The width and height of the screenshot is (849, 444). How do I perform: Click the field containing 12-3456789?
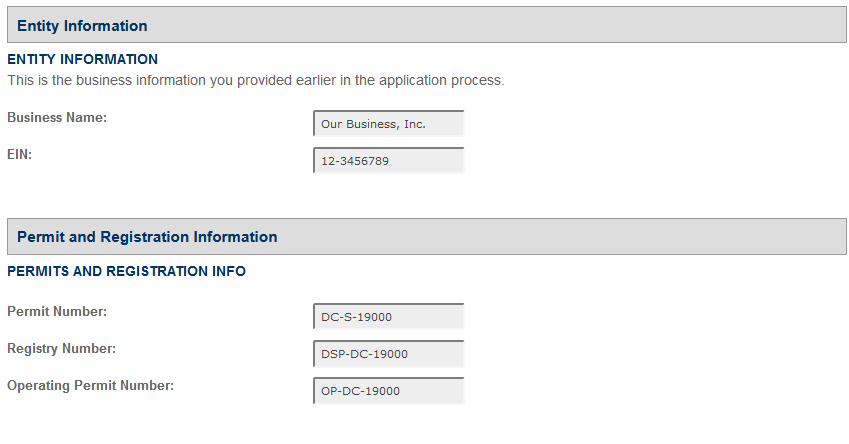(x=389, y=161)
